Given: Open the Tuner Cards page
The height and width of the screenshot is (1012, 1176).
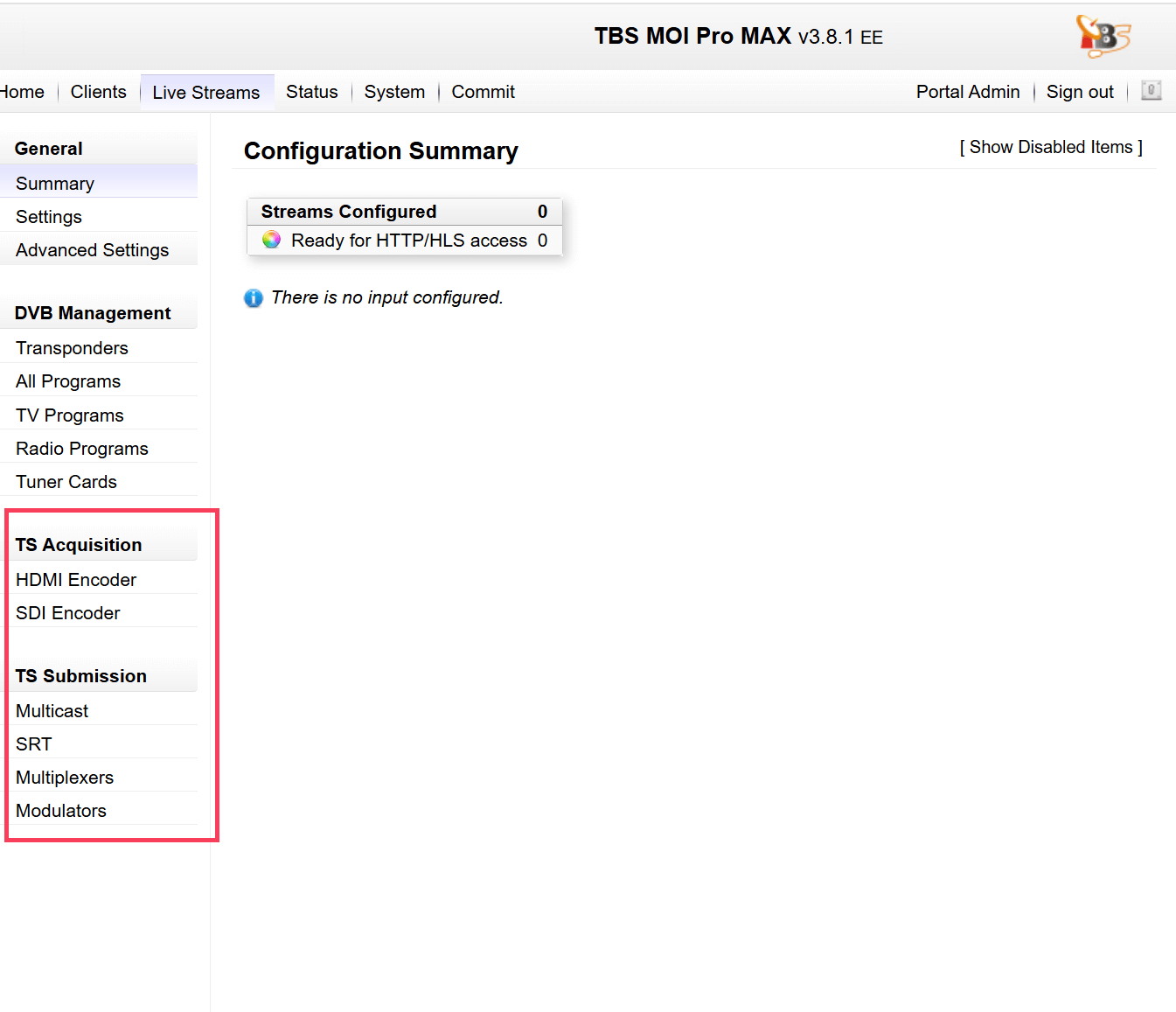Looking at the screenshot, I should point(66,482).
